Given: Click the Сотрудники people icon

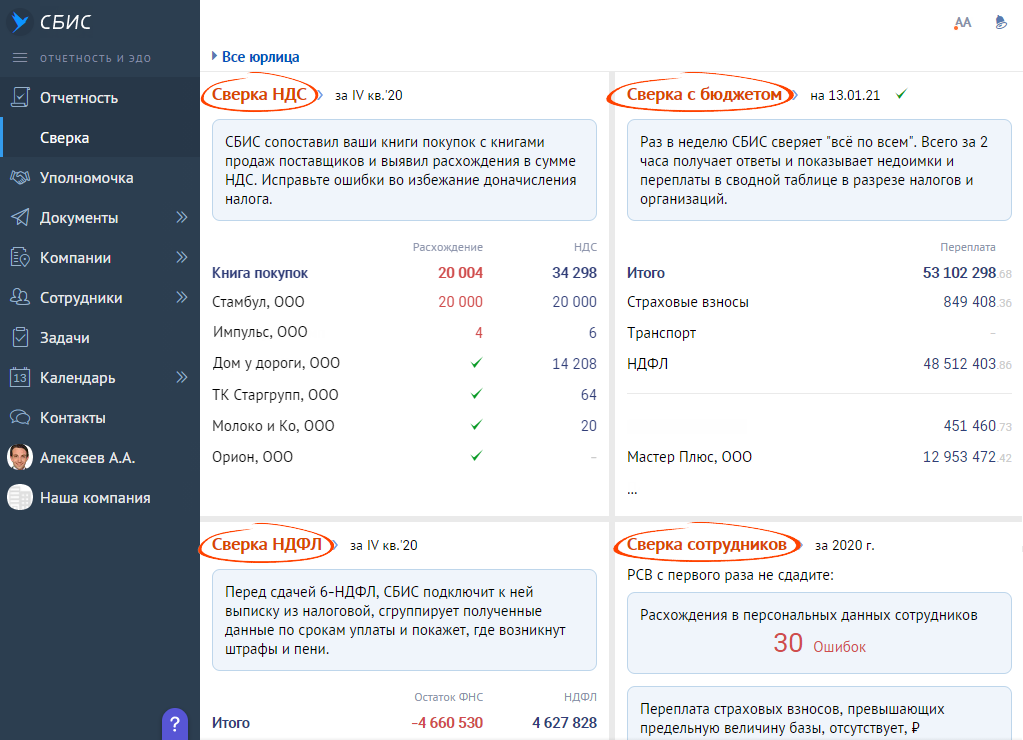Looking at the screenshot, I should pyautogui.click(x=20, y=298).
